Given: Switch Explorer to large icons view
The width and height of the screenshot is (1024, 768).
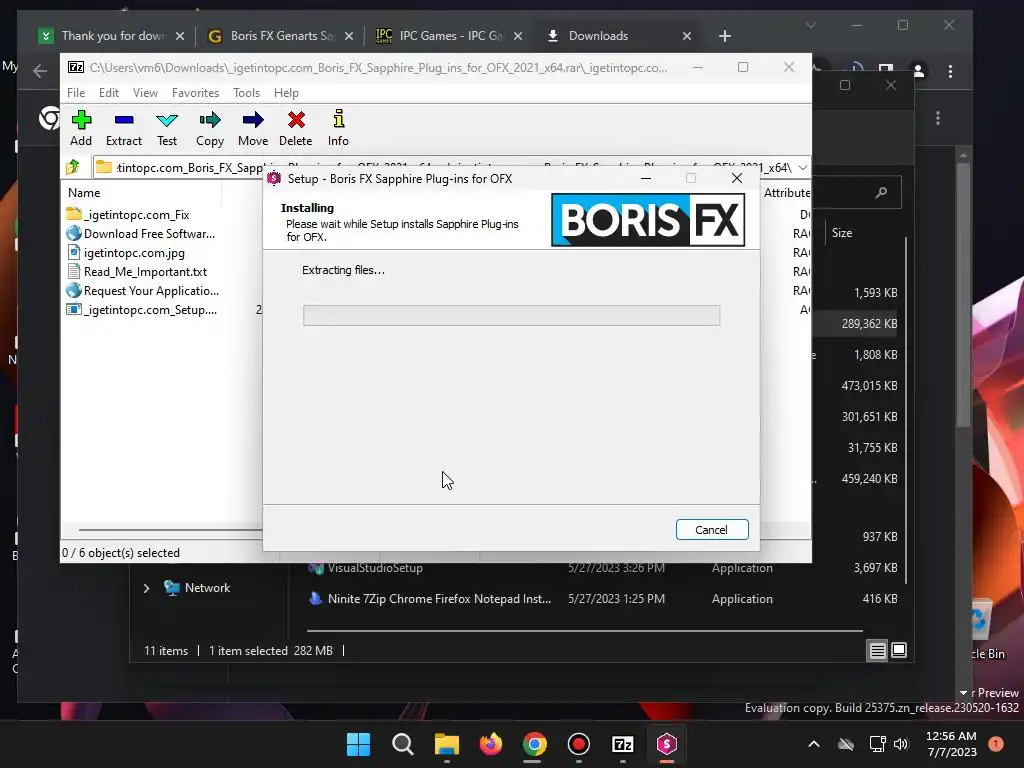Looking at the screenshot, I should point(899,650).
